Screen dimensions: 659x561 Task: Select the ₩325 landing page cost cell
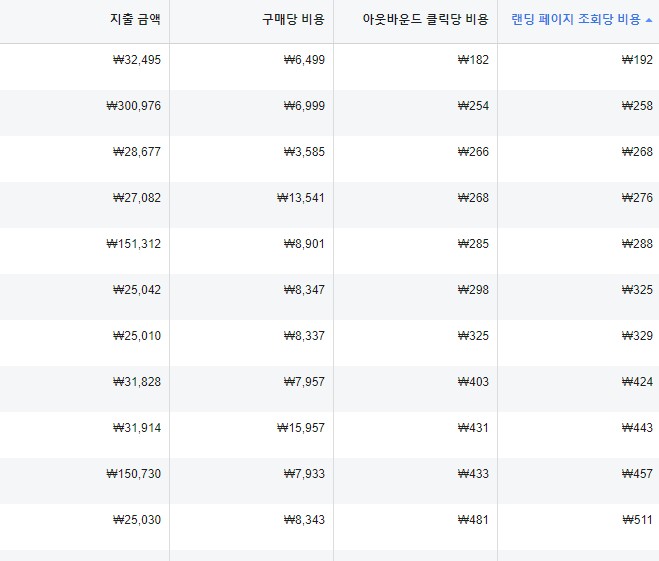coord(637,290)
